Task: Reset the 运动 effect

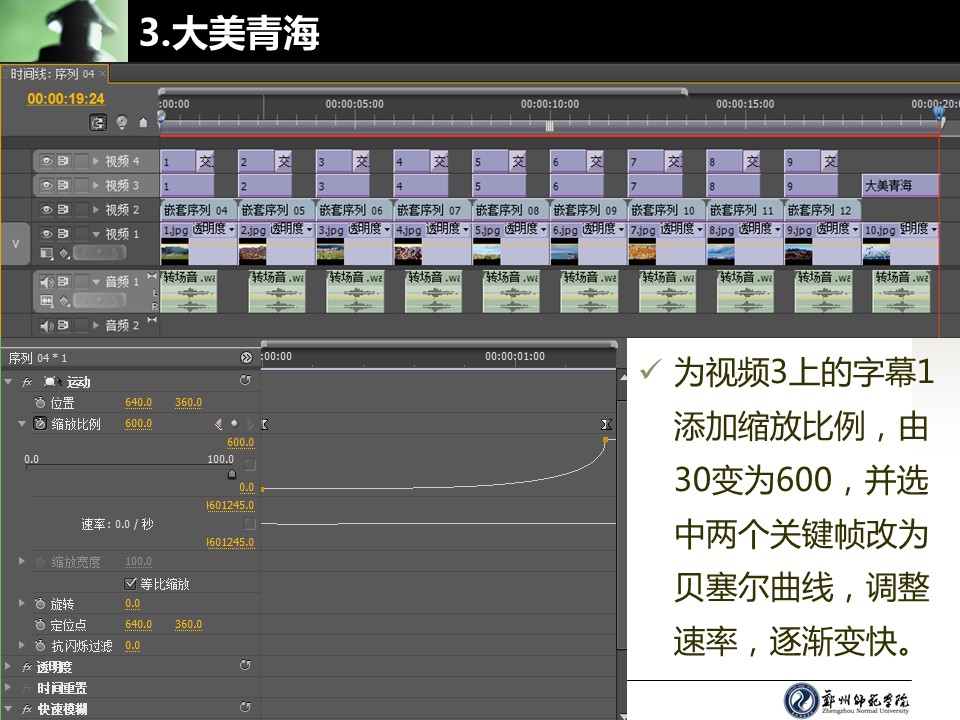Action: [x=246, y=380]
